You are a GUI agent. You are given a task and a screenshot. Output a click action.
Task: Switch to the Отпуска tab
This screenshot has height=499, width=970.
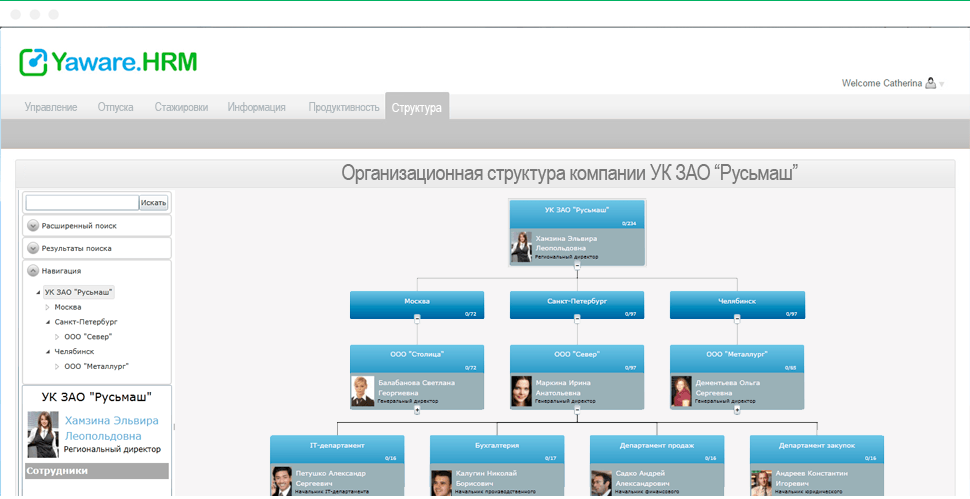[116, 107]
